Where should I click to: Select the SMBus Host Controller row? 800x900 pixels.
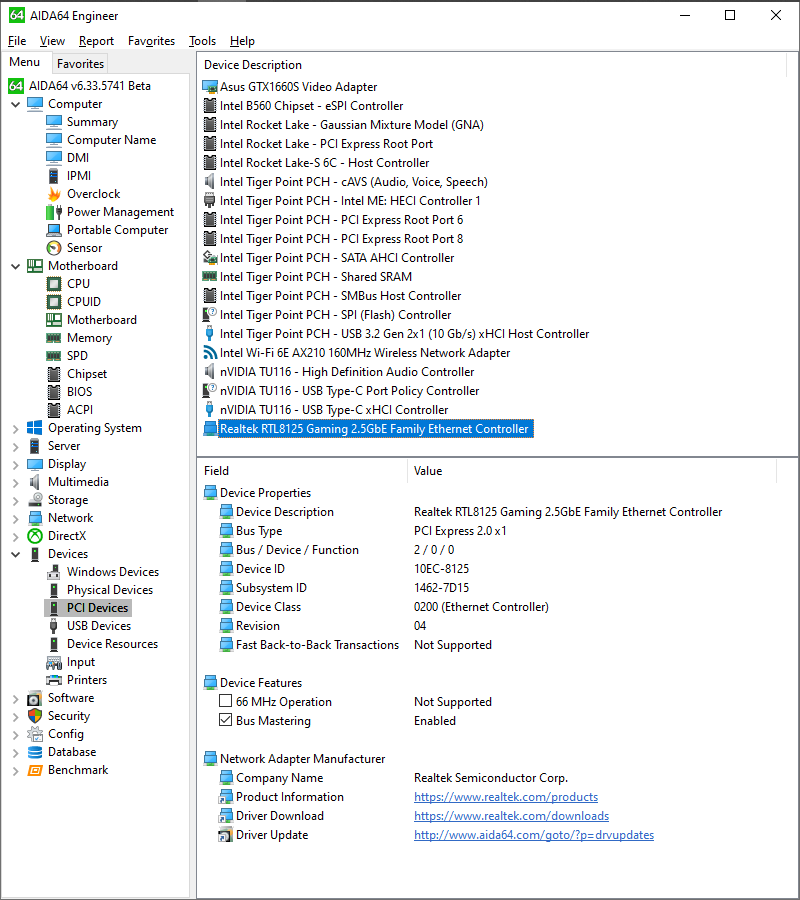(x=340, y=296)
